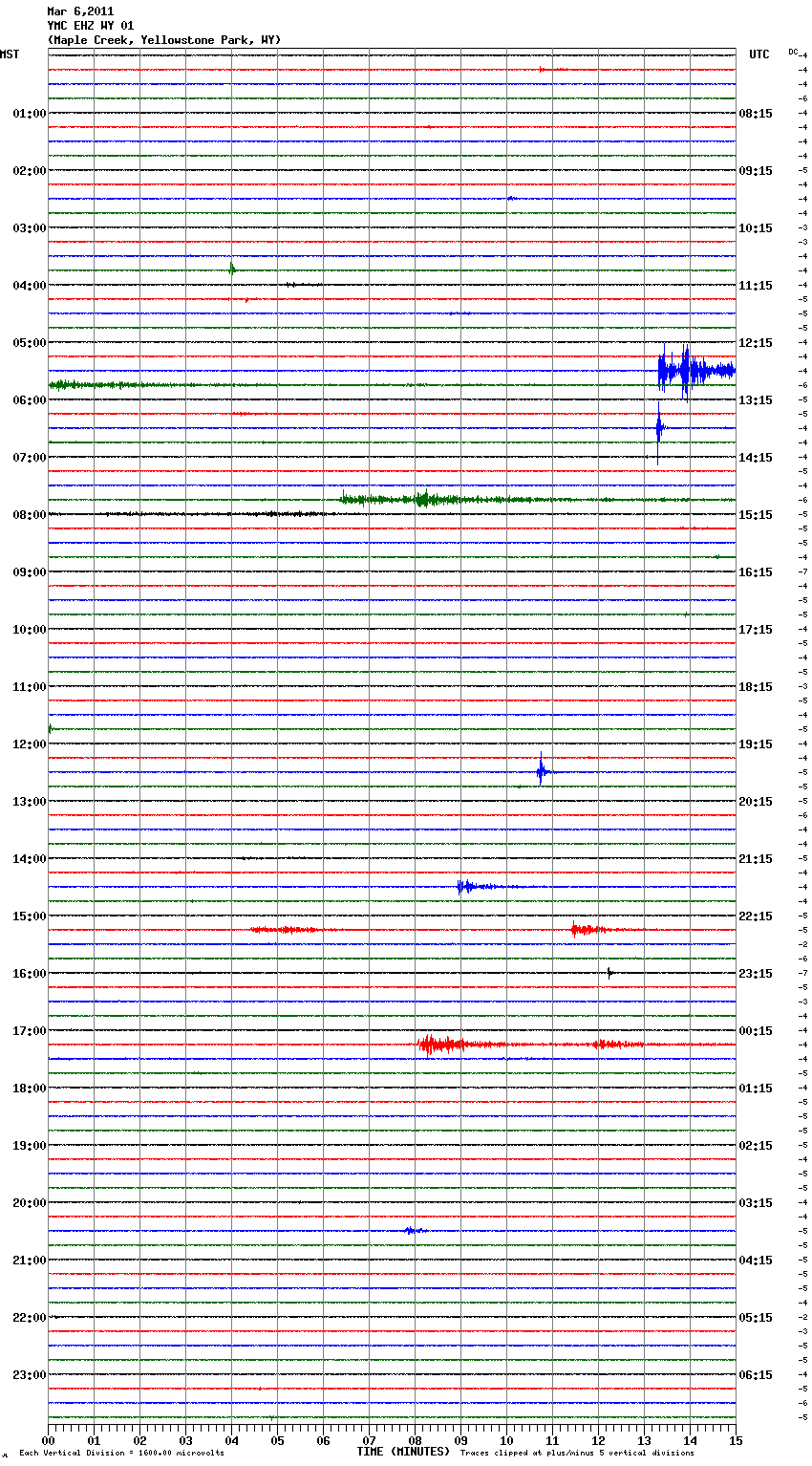Click the '08:00' MST hour label
The image size is (812, 1466).
point(29,515)
